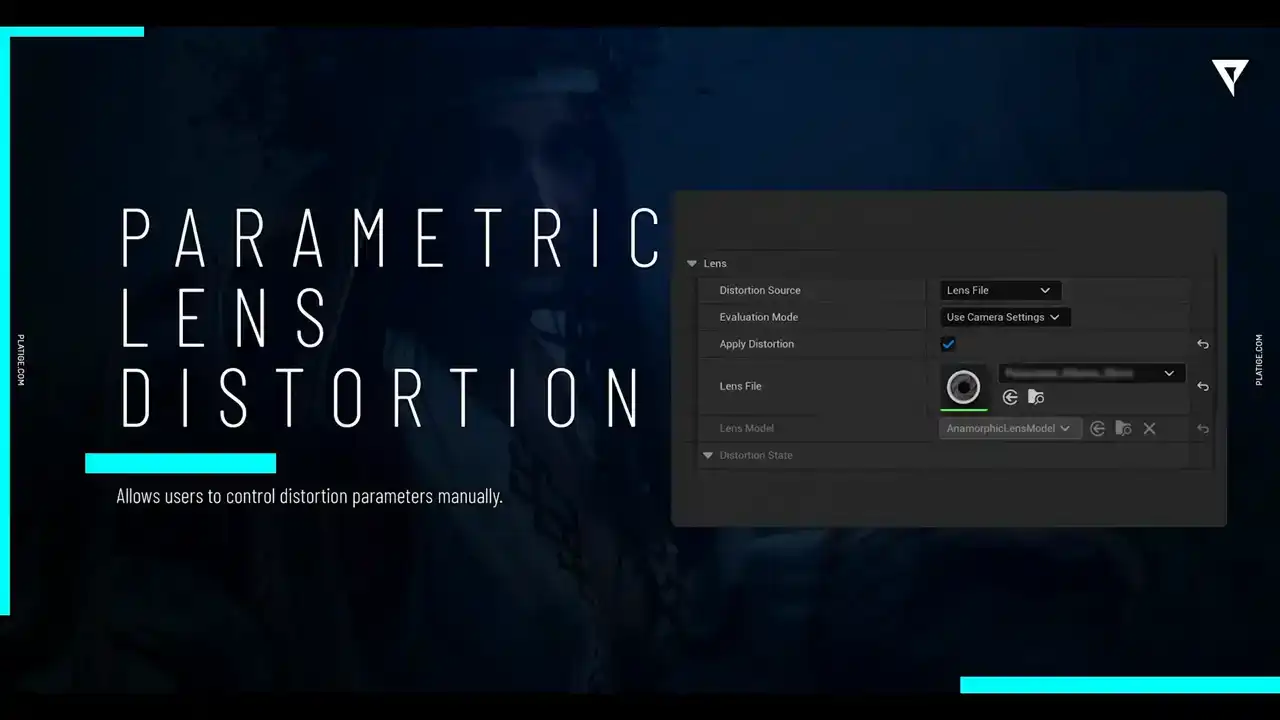Use selected asset for Lens File
The image size is (1280, 720).
click(x=1010, y=397)
